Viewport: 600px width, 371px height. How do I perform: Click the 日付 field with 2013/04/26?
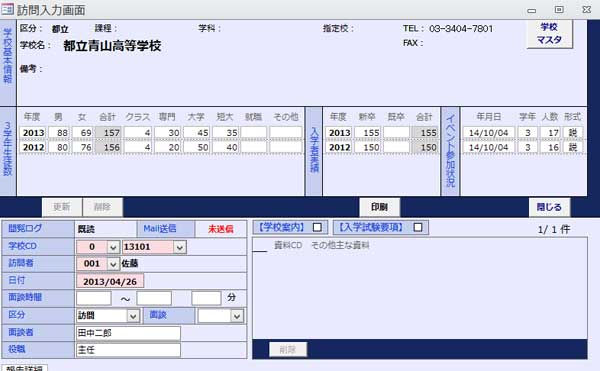click(110, 282)
